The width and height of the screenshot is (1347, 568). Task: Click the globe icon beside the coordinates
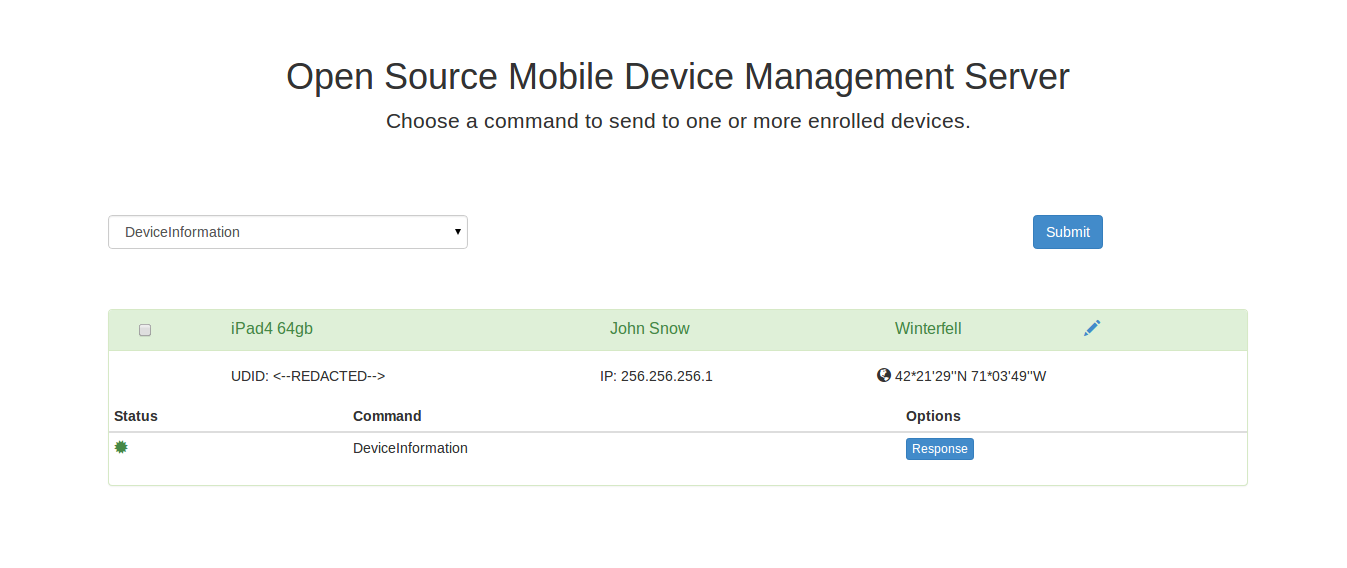[883, 376]
